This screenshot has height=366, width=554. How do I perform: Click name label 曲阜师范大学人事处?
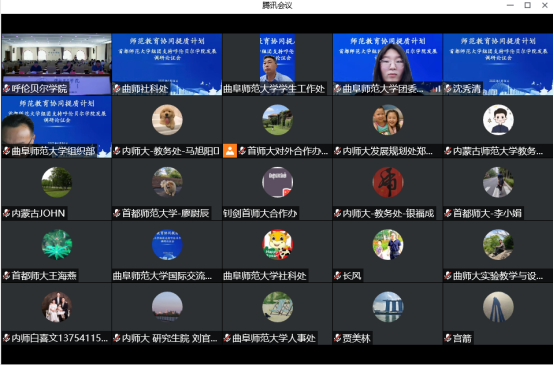coord(274,338)
